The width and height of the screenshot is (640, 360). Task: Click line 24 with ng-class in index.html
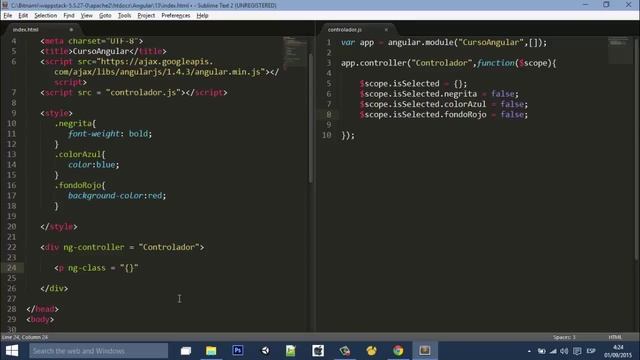point(97,268)
